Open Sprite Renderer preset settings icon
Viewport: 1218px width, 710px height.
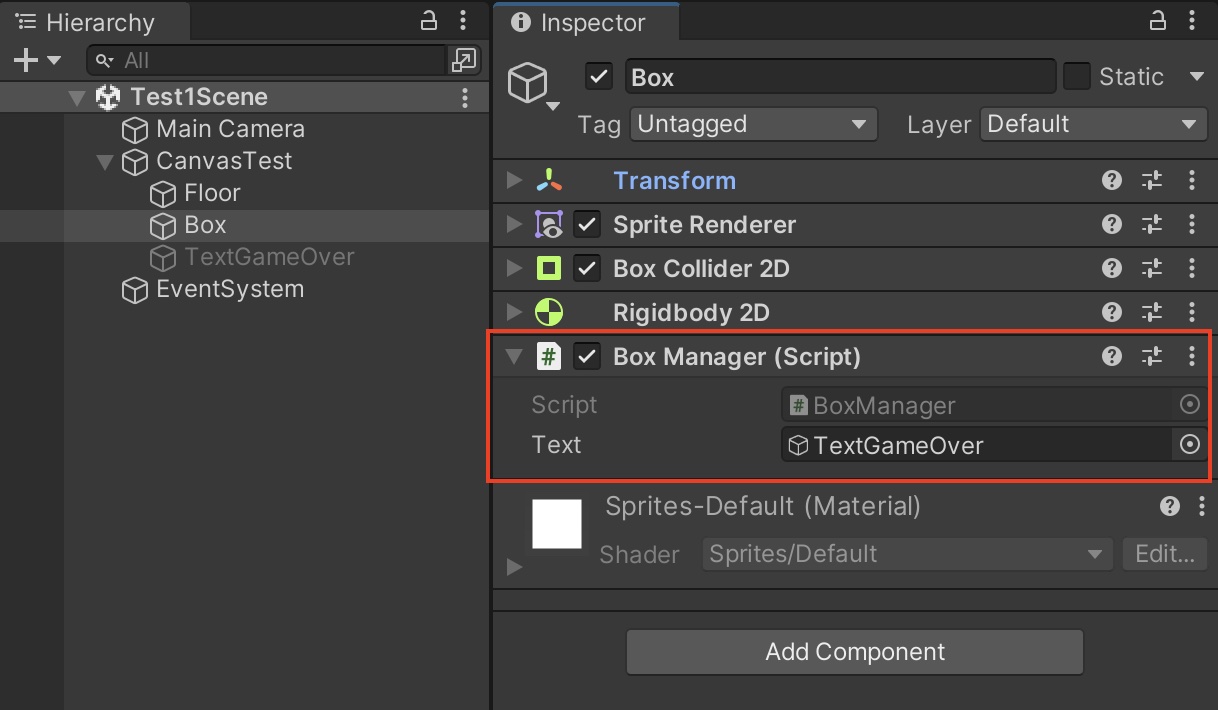click(1152, 225)
